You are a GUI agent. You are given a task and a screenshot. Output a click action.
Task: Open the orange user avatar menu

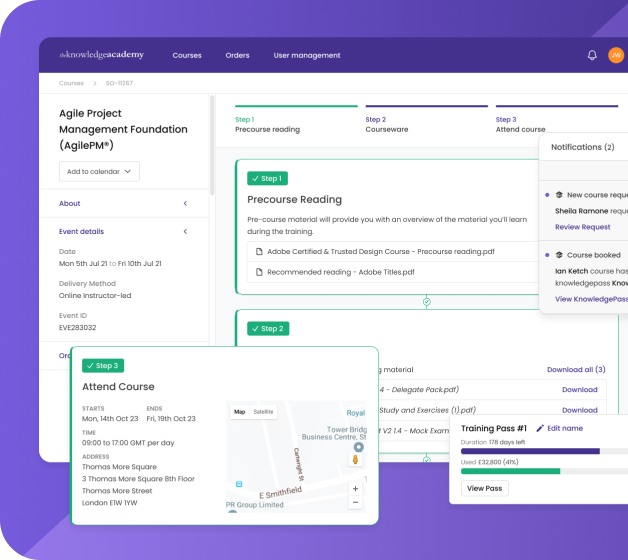point(616,55)
